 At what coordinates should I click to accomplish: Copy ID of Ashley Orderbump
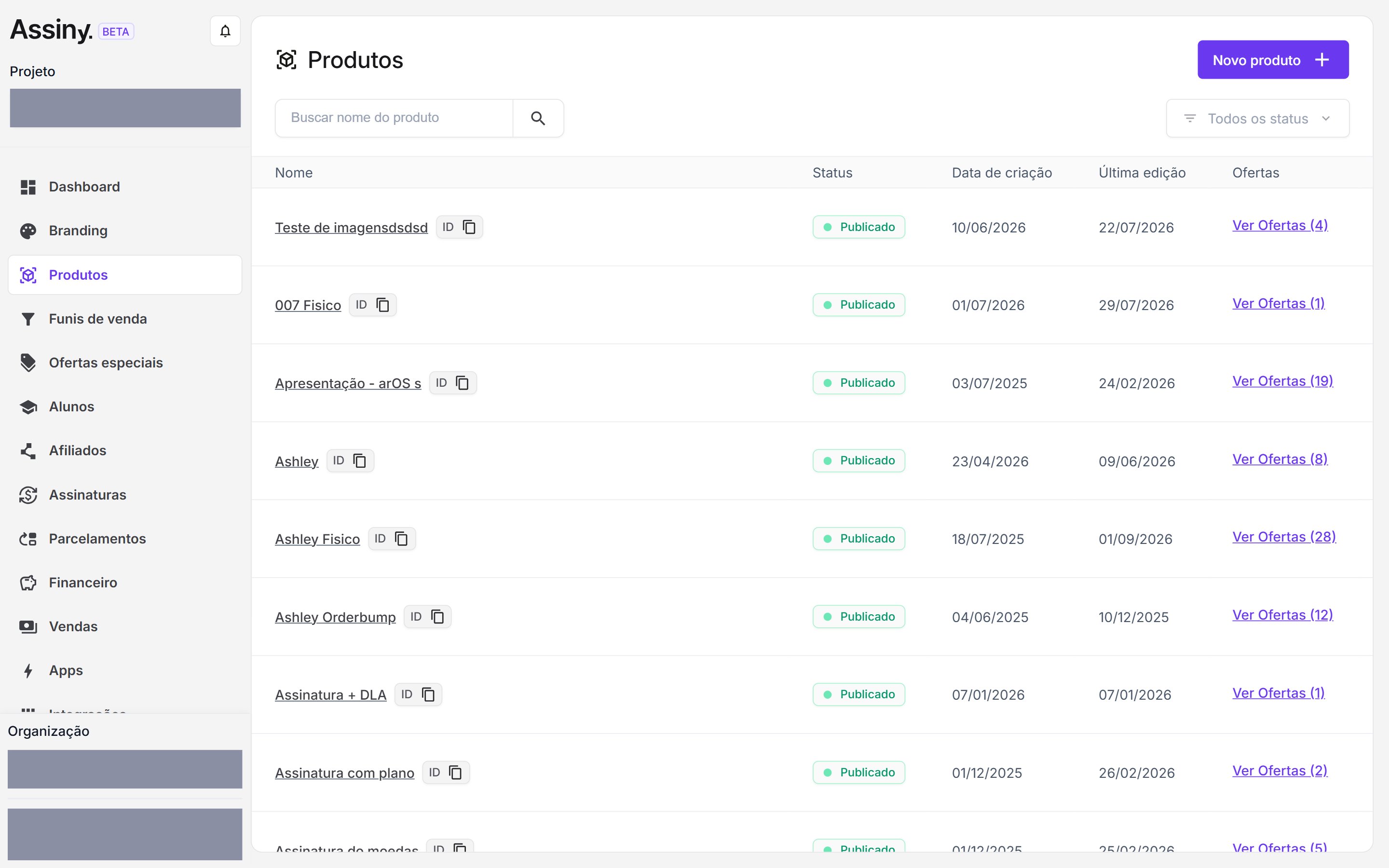[x=437, y=617]
